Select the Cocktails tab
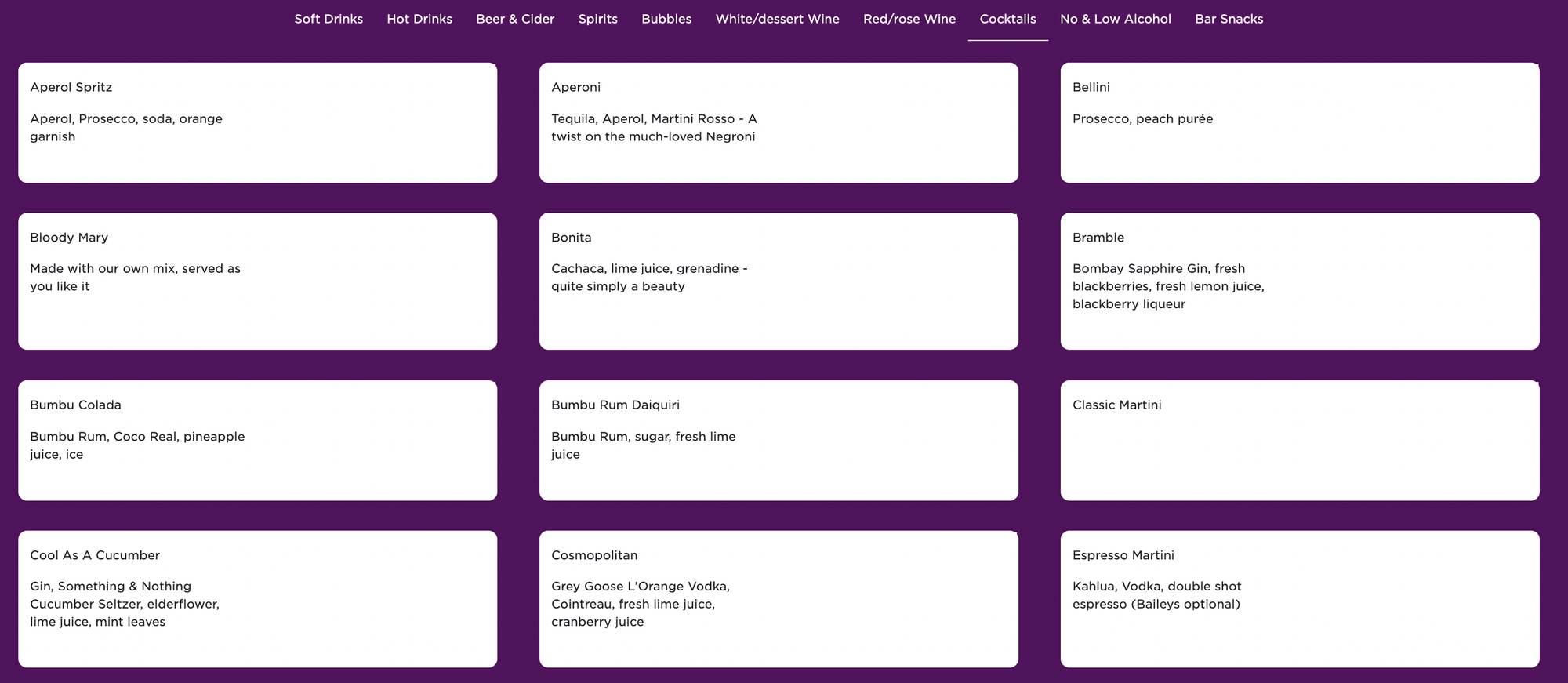 click(x=1008, y=19)
